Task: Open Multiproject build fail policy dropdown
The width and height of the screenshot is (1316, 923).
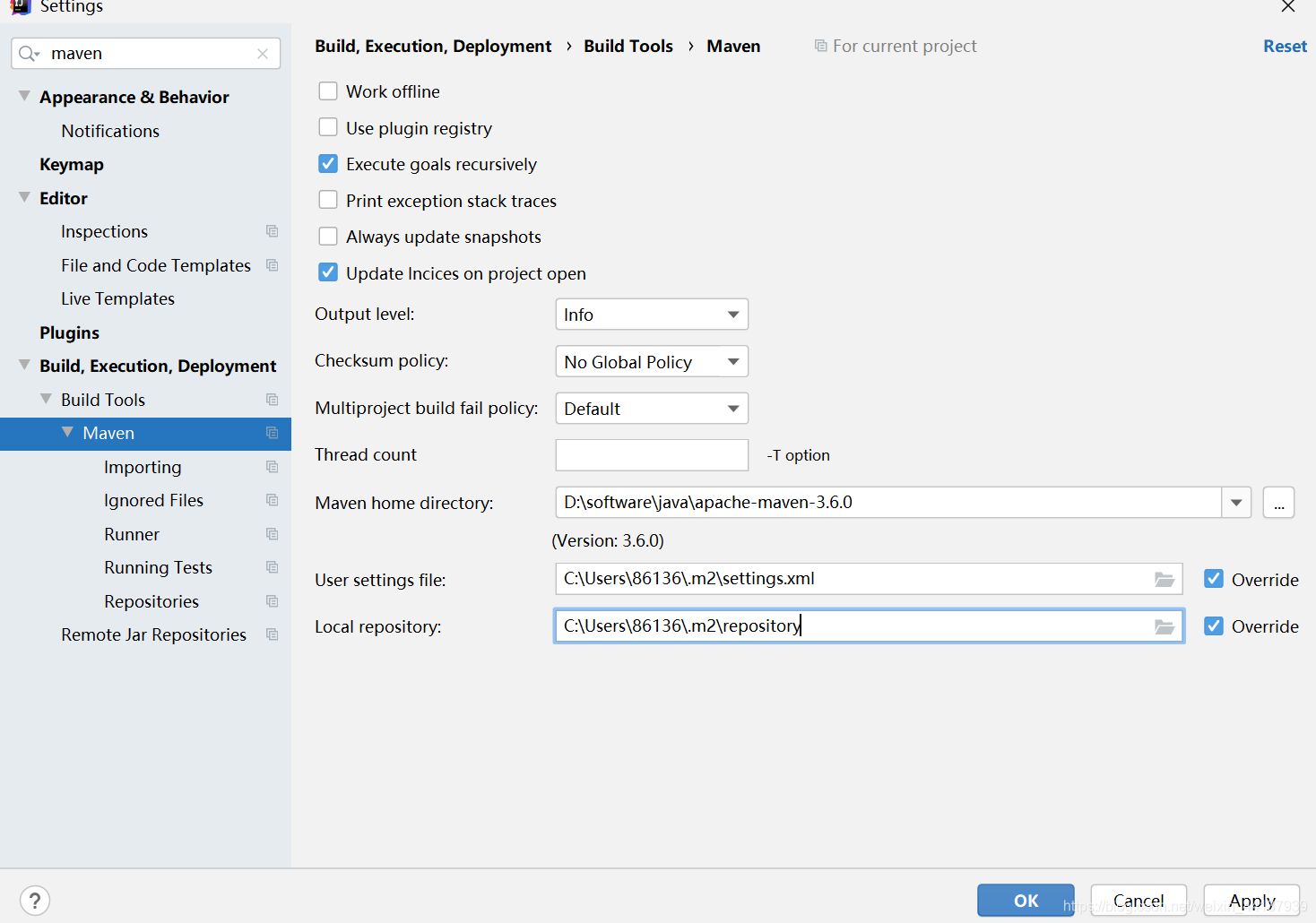Action: pos(652,409)
